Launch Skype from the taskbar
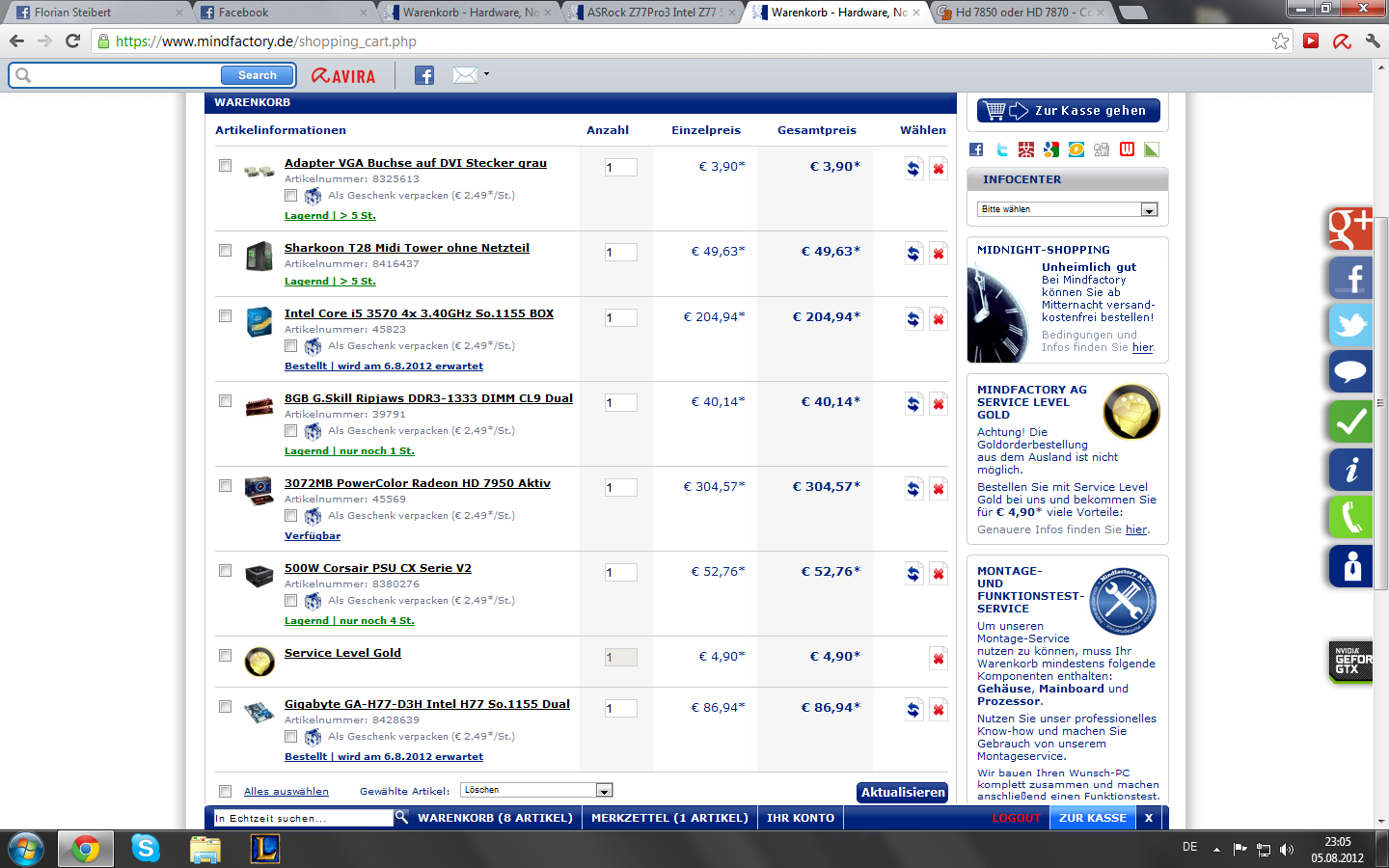 coord(146,849)
